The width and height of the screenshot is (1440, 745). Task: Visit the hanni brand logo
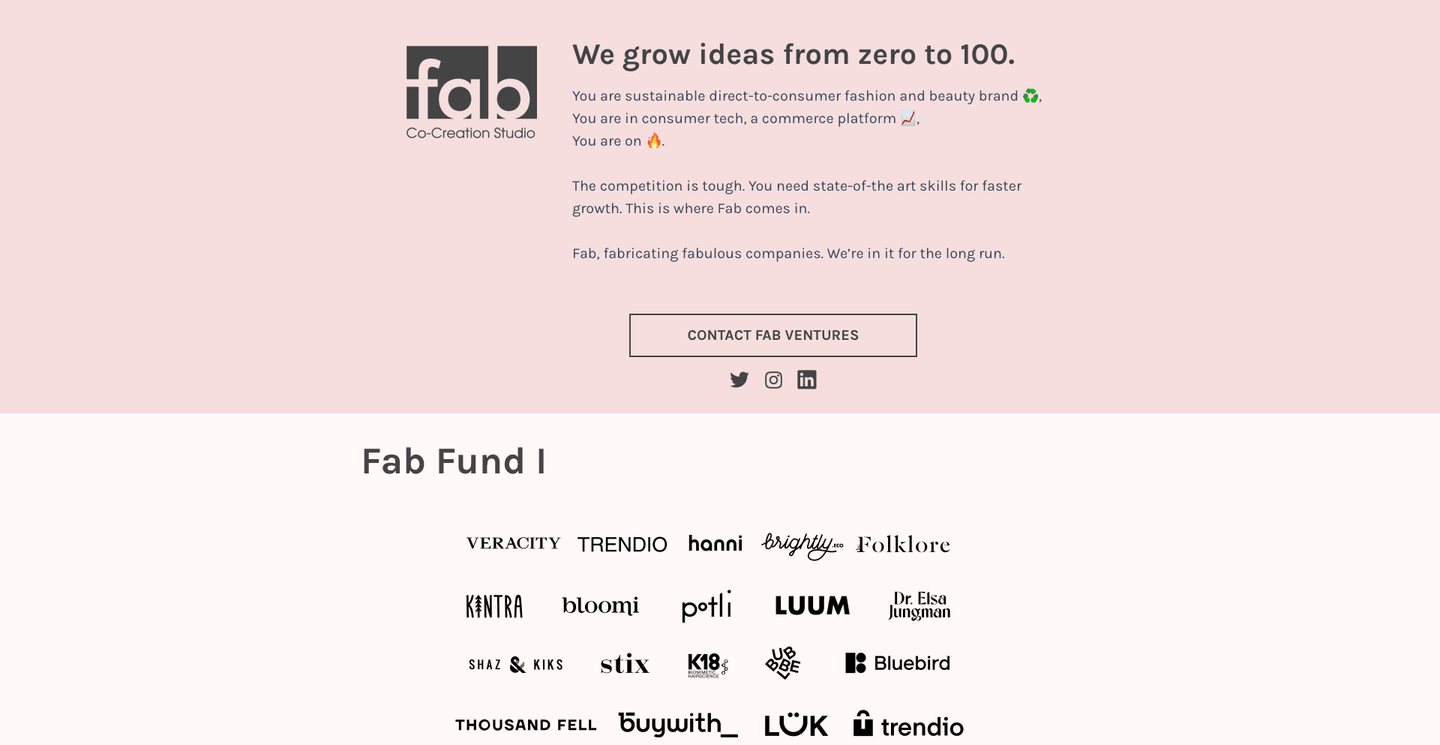[715, 543]
